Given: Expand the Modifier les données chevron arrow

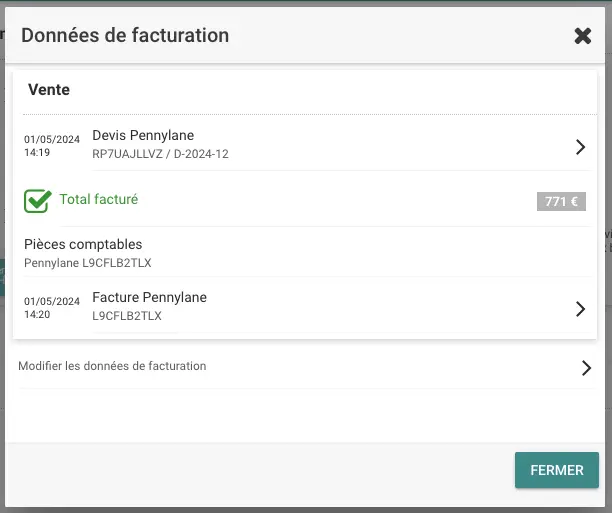Looking at the screenshot, I should (x=586, y=367).
